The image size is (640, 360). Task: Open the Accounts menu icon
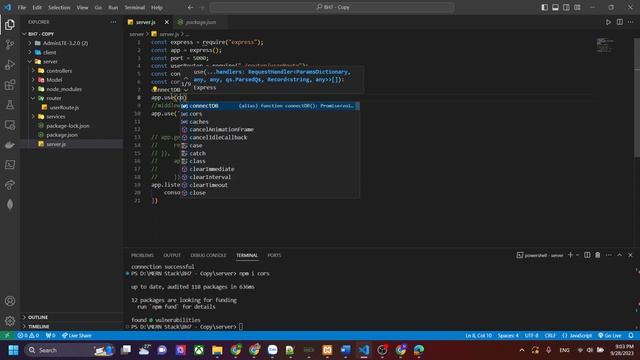tap(10, 301)
